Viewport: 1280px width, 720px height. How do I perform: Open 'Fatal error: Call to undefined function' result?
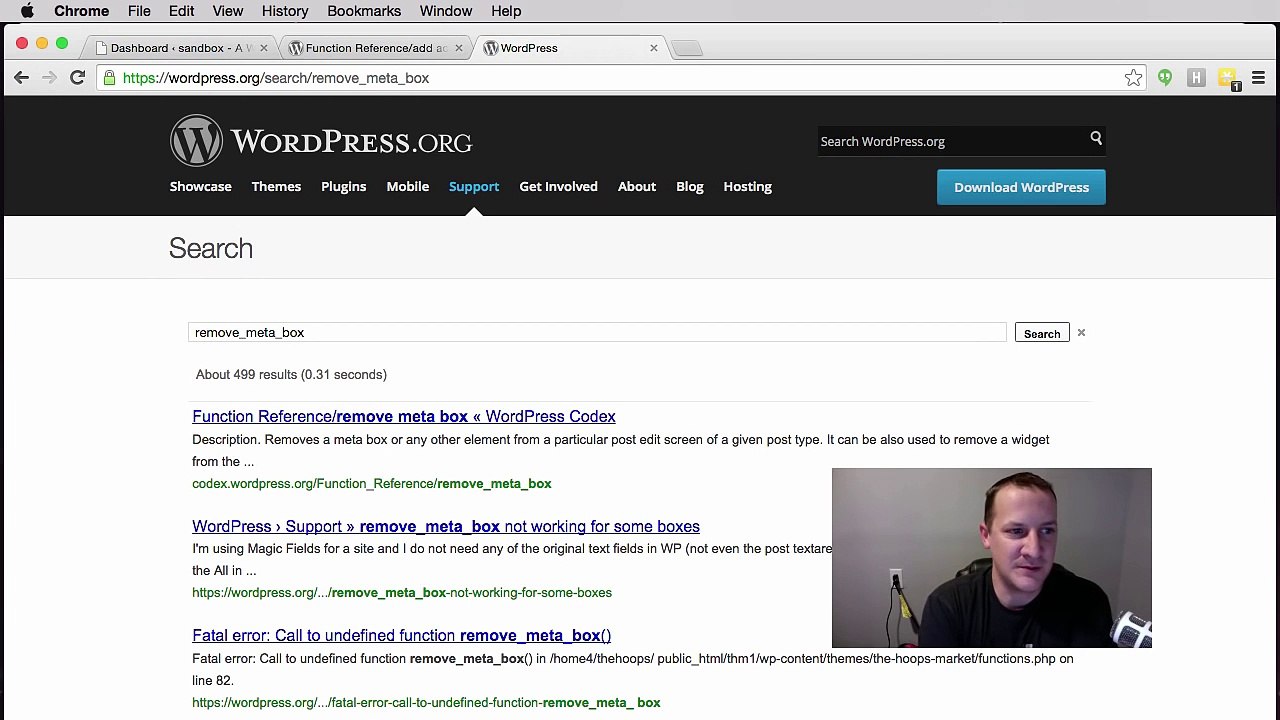(x=401, y=636)
